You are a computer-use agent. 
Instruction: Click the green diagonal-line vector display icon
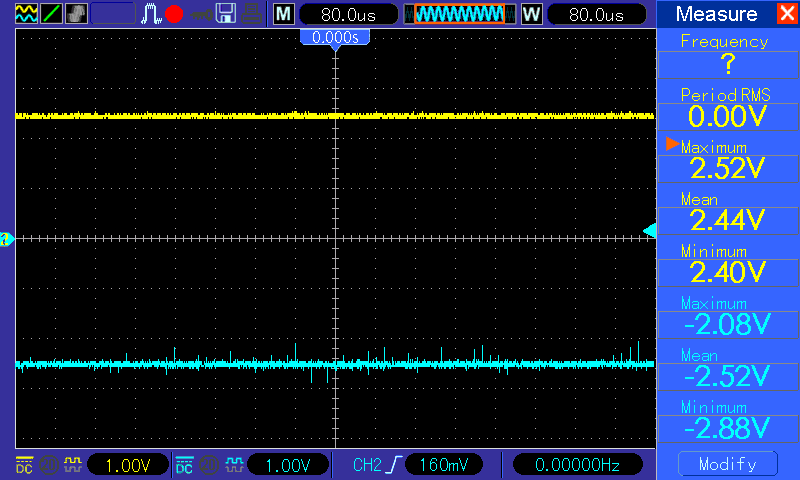(x=51, y=13)
